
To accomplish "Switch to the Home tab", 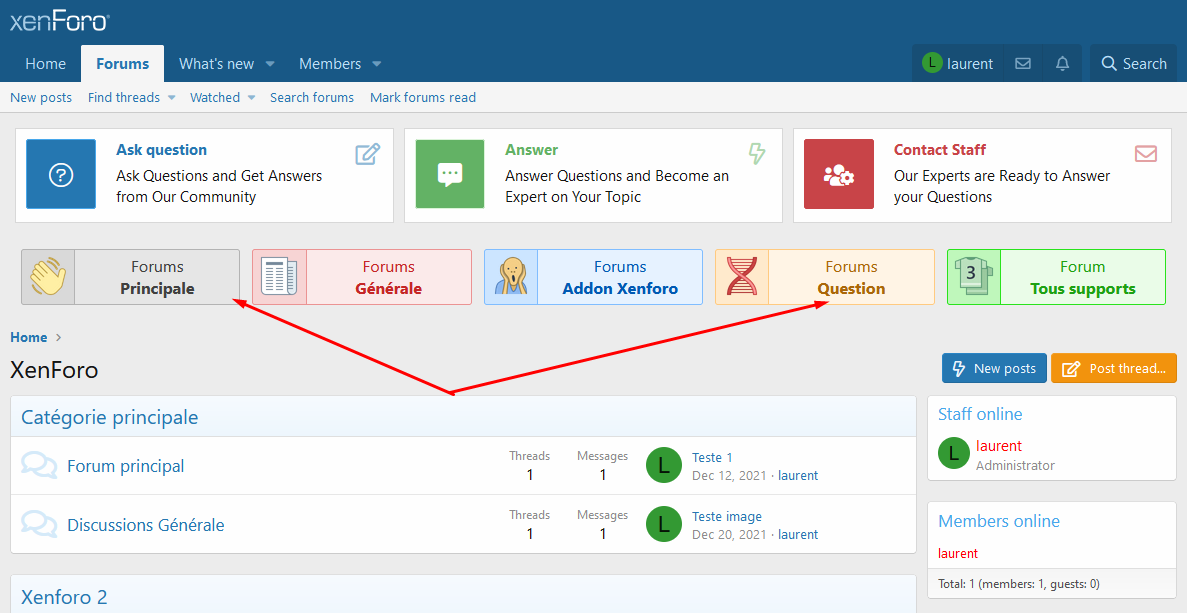I will coord(45,64).
